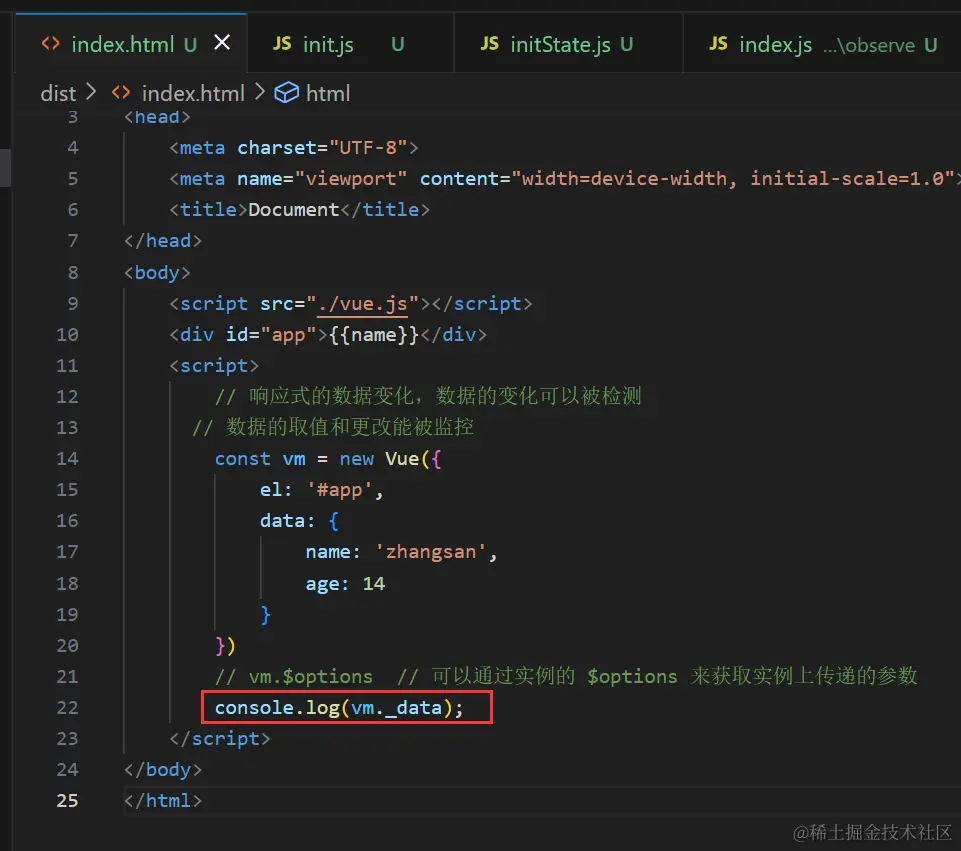Expand breadcrumb chevron after dist

click(x=91, y=93)
